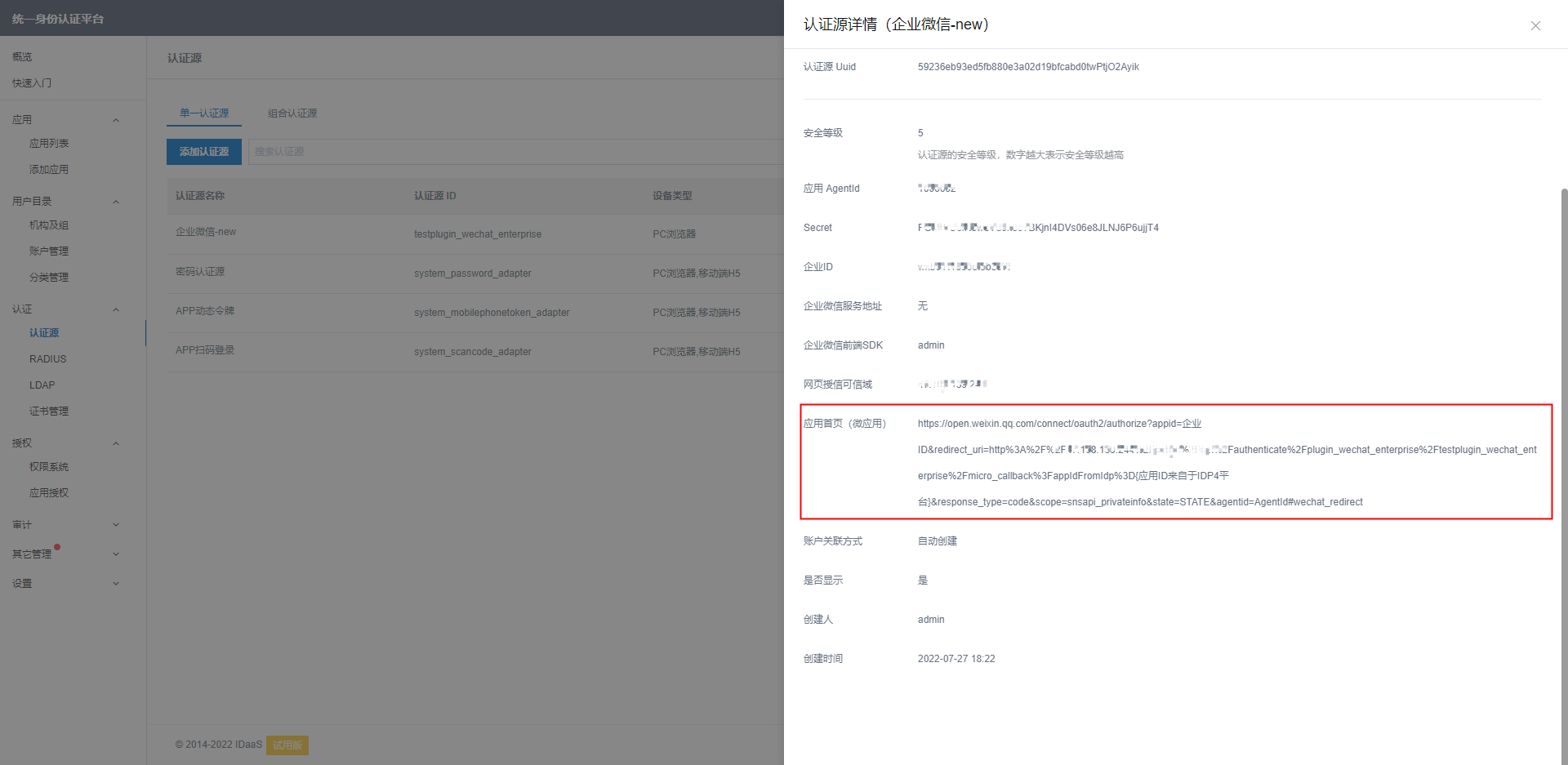Open 证书管理 in the sidebar
Viewport: 1568px width, 765px height.
[49, 411]
